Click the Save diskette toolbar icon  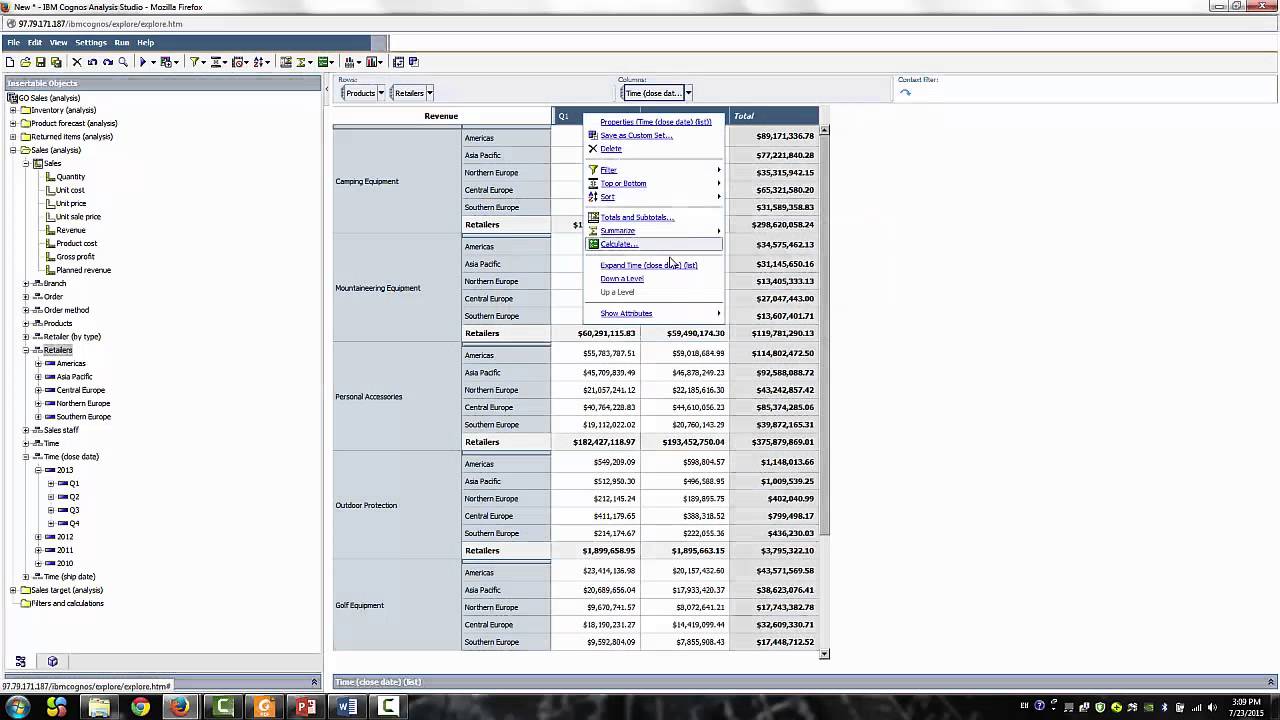pos(41,62)
